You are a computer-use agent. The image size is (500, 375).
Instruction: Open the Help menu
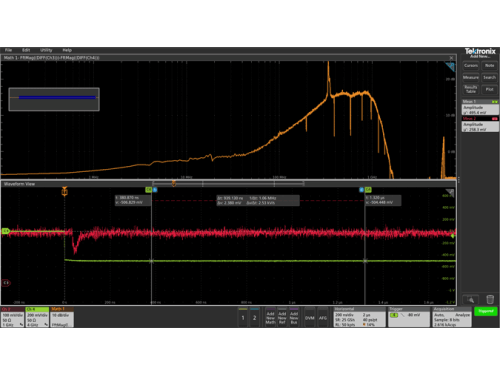67,50
